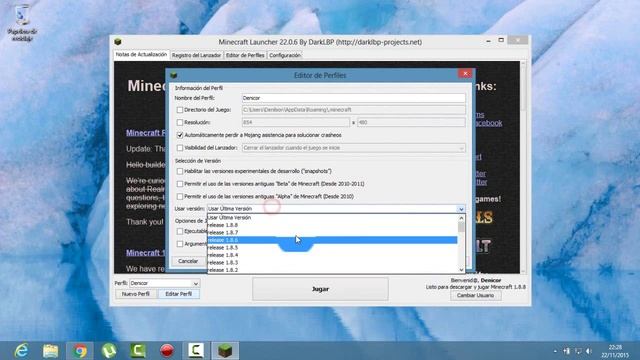The image size is (640, 360).
Task: Close the Editor de Perfiles dialog
Action: point(465,73)
